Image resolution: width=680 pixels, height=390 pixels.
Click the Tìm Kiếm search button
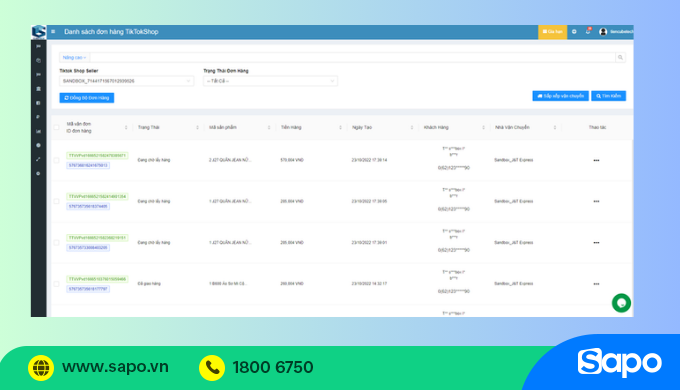pos(608,96)
